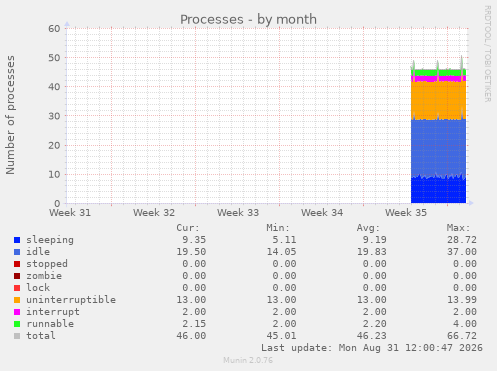Click the 'Processes - by month' title
Screen dimensions: 497x371
click(248, 19)
